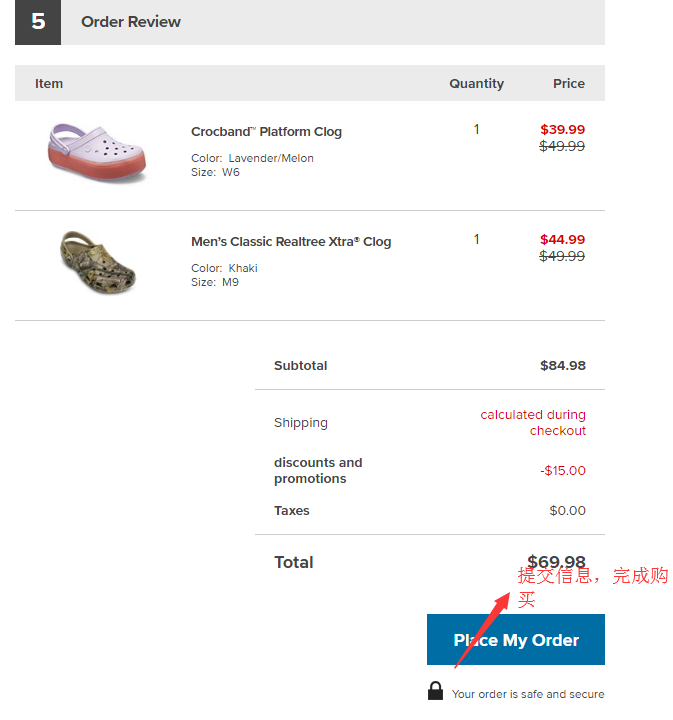Open the Crocband Platform Clog thumbnail
673x720 pixels.
(97, 152)
